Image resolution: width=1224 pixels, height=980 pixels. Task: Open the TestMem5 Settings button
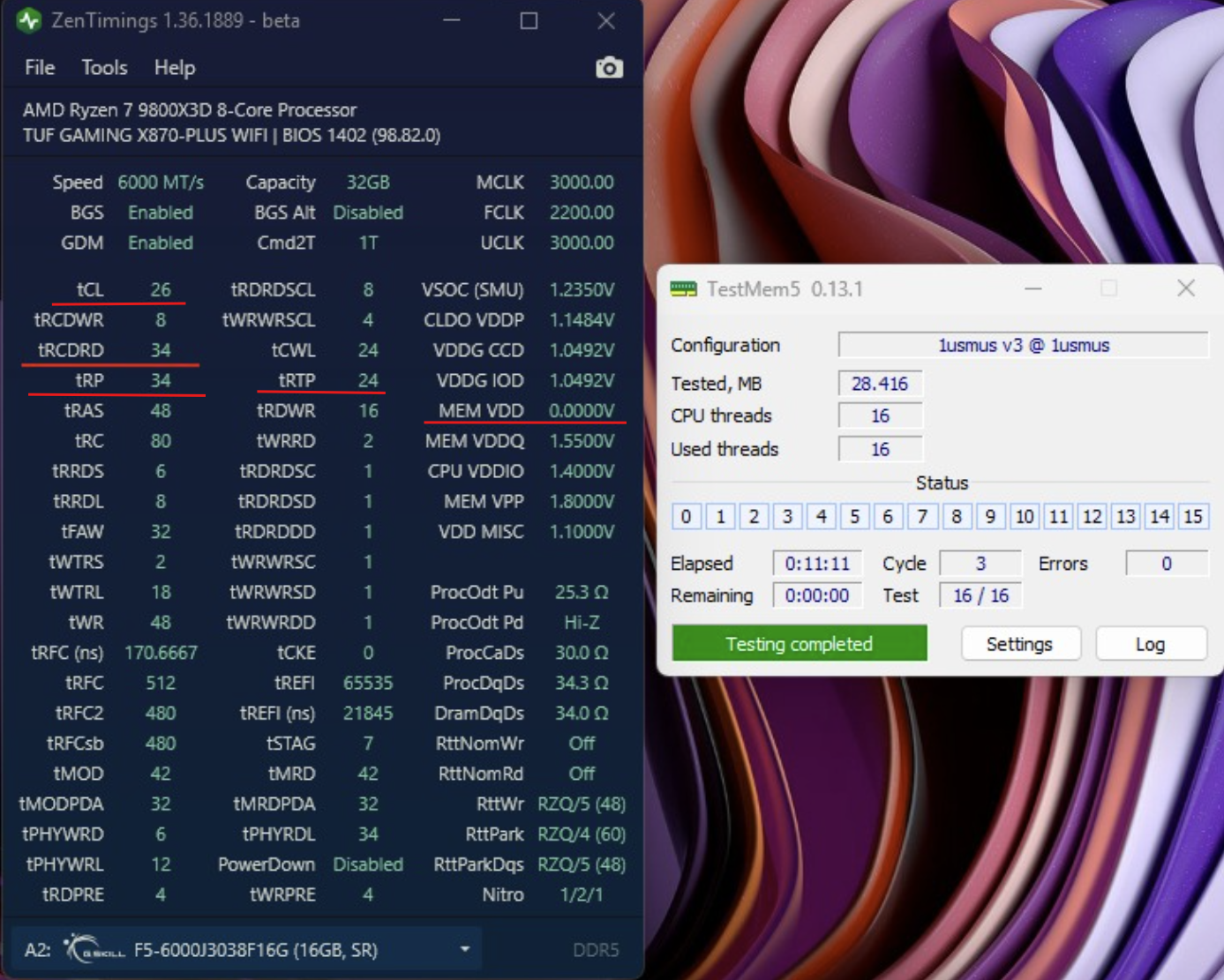[x=1019, y=644]
